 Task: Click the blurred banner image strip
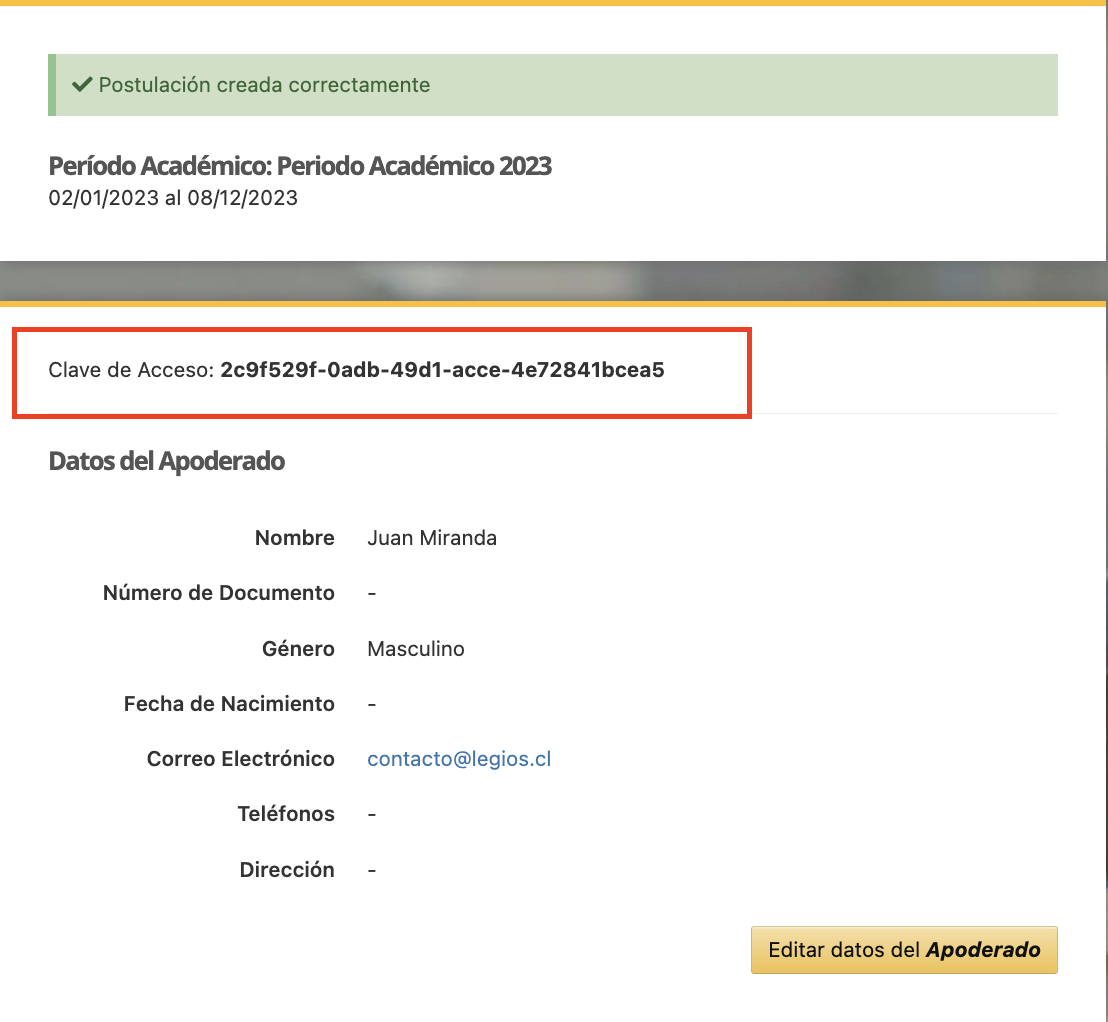coord(554,281)
